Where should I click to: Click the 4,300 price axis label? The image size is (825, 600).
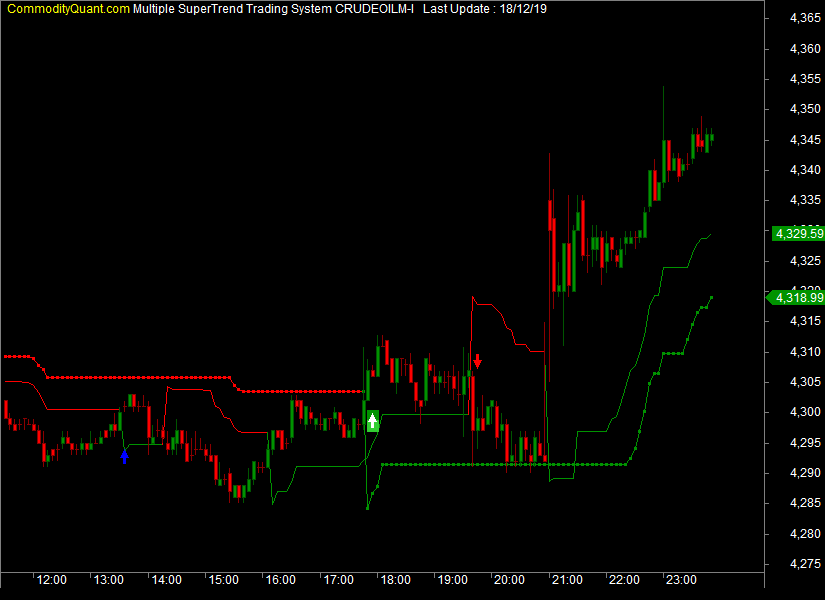click(x=805, y=412)
